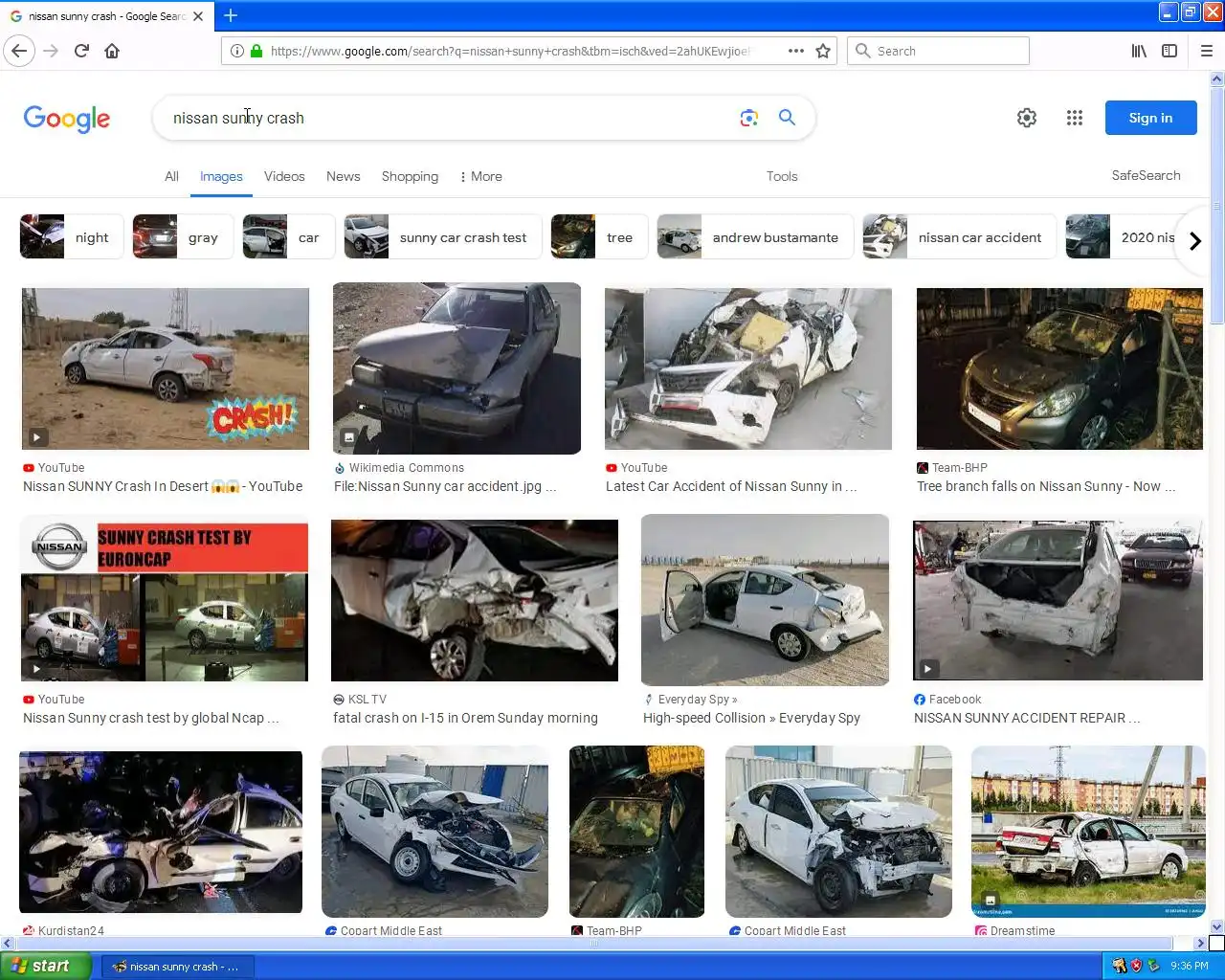
Task: Click the vertical scrollbar down arrow
Action: 1216,926
